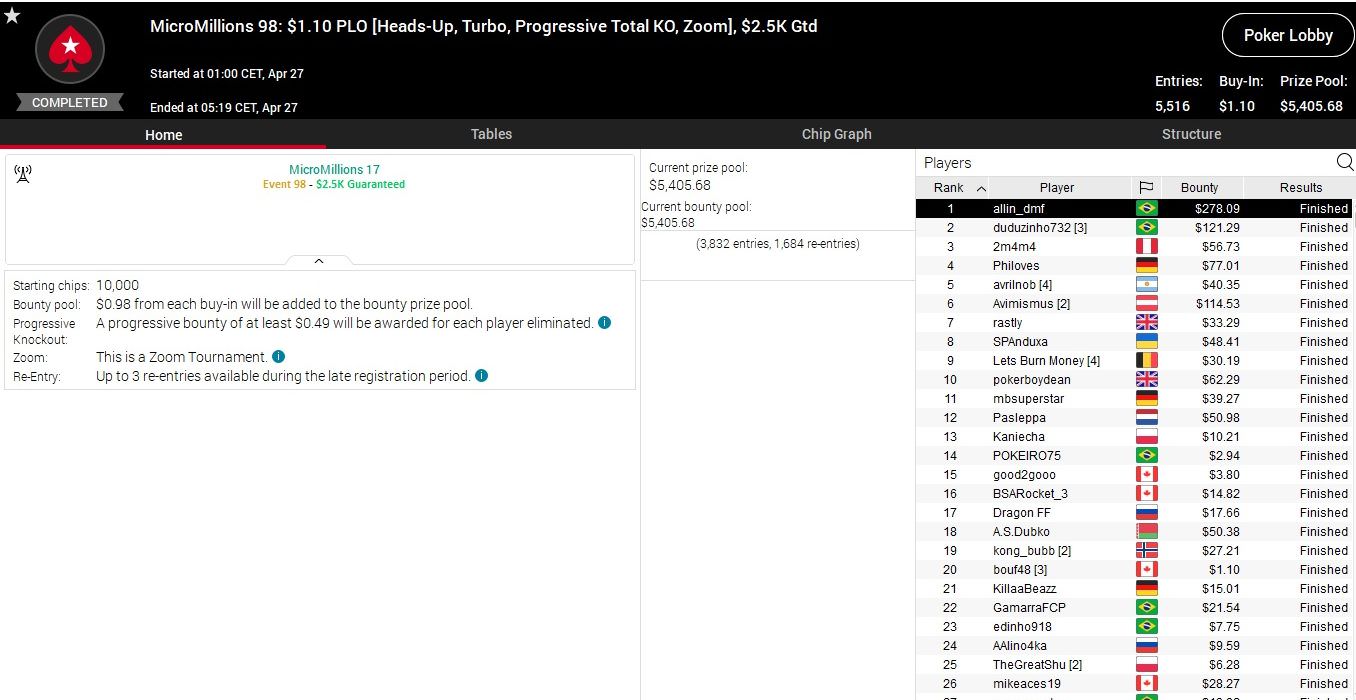Viewport: 1356px width, 700px height.
Task: Click info icon next to Zoom Tournament
Action: pos(279,357)
